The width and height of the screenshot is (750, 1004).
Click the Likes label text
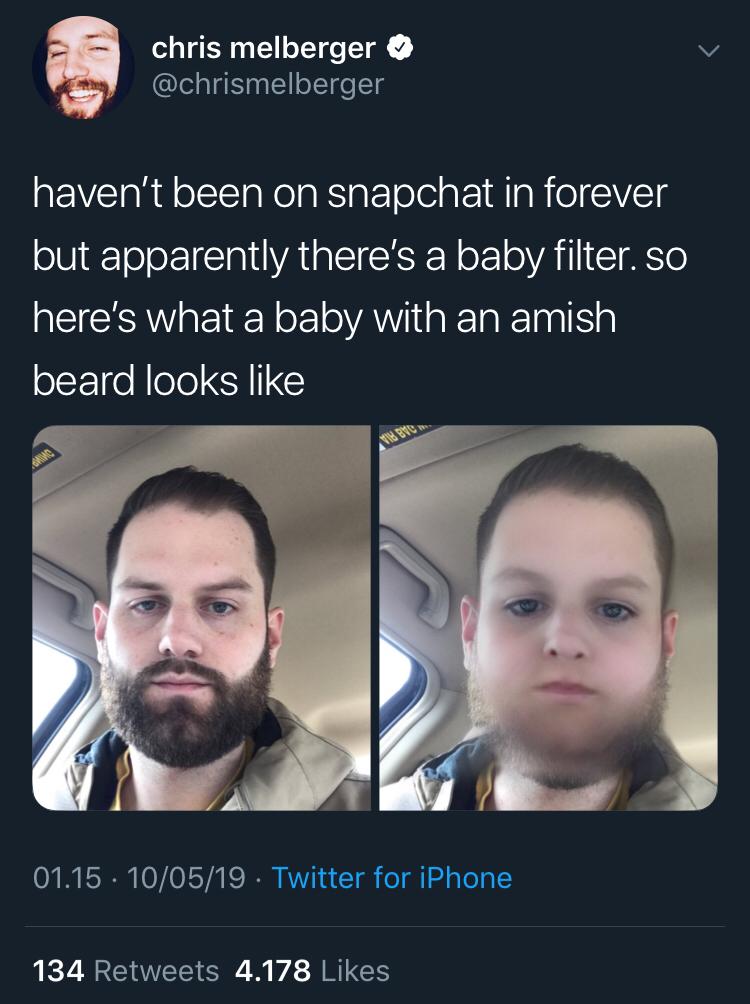click(x=355, y=971)
